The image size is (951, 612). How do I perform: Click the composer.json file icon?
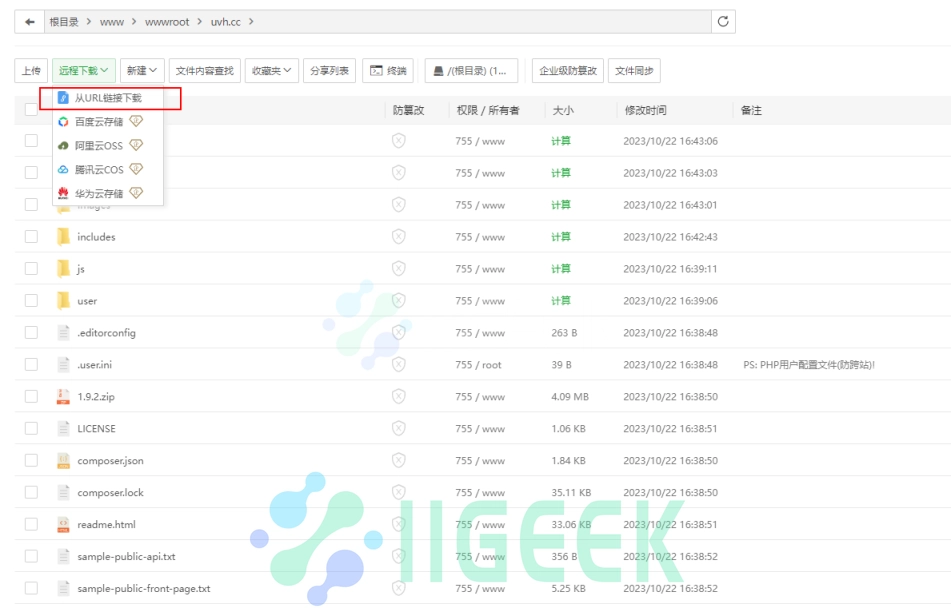click(x=63, y=461)
